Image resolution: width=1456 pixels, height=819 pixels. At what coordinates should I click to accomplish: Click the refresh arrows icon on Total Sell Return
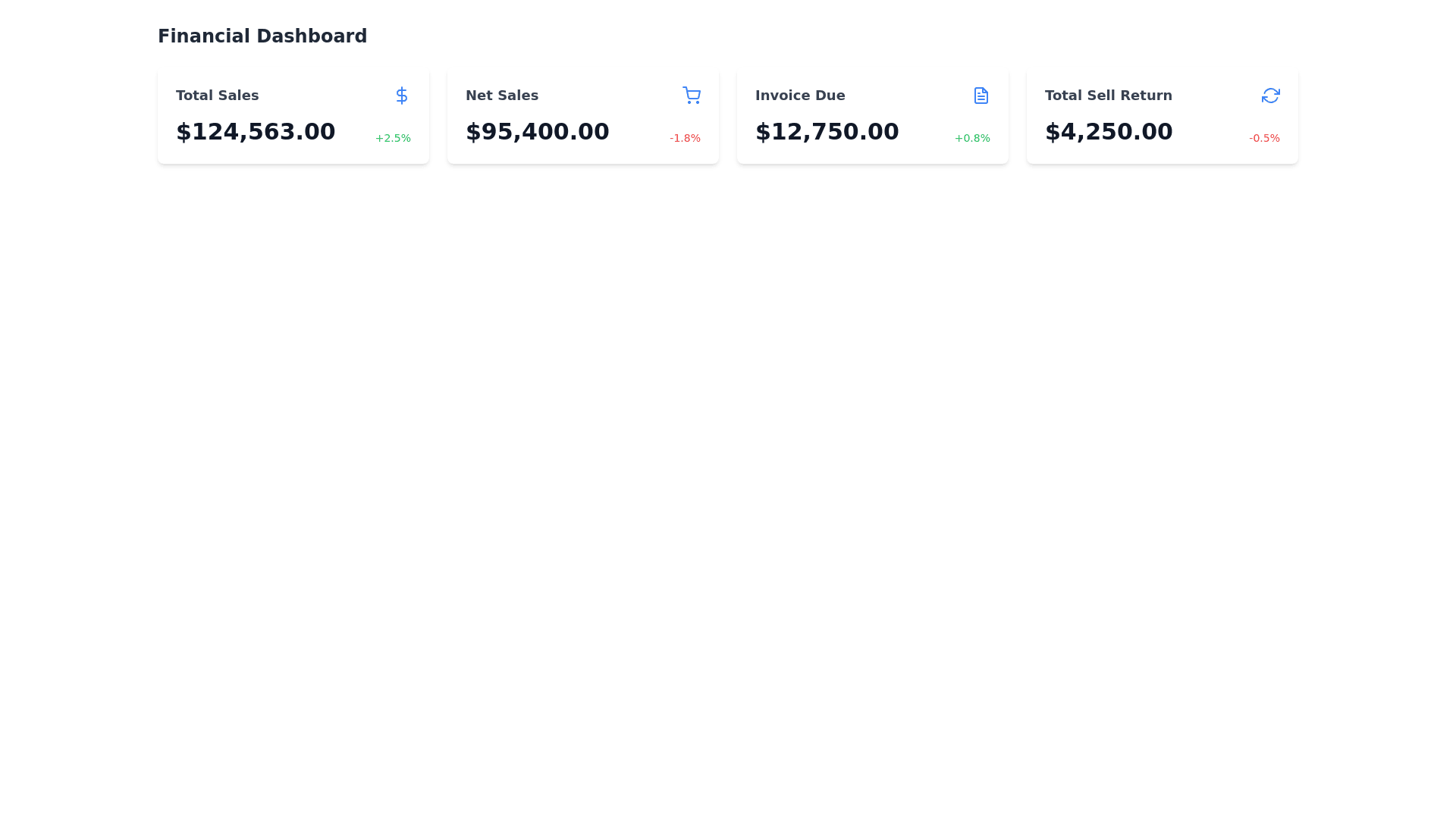[1270, 96]
